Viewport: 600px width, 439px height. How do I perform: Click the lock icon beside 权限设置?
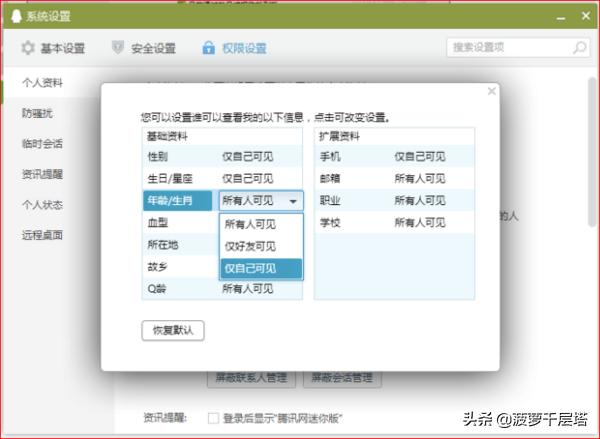209,47
